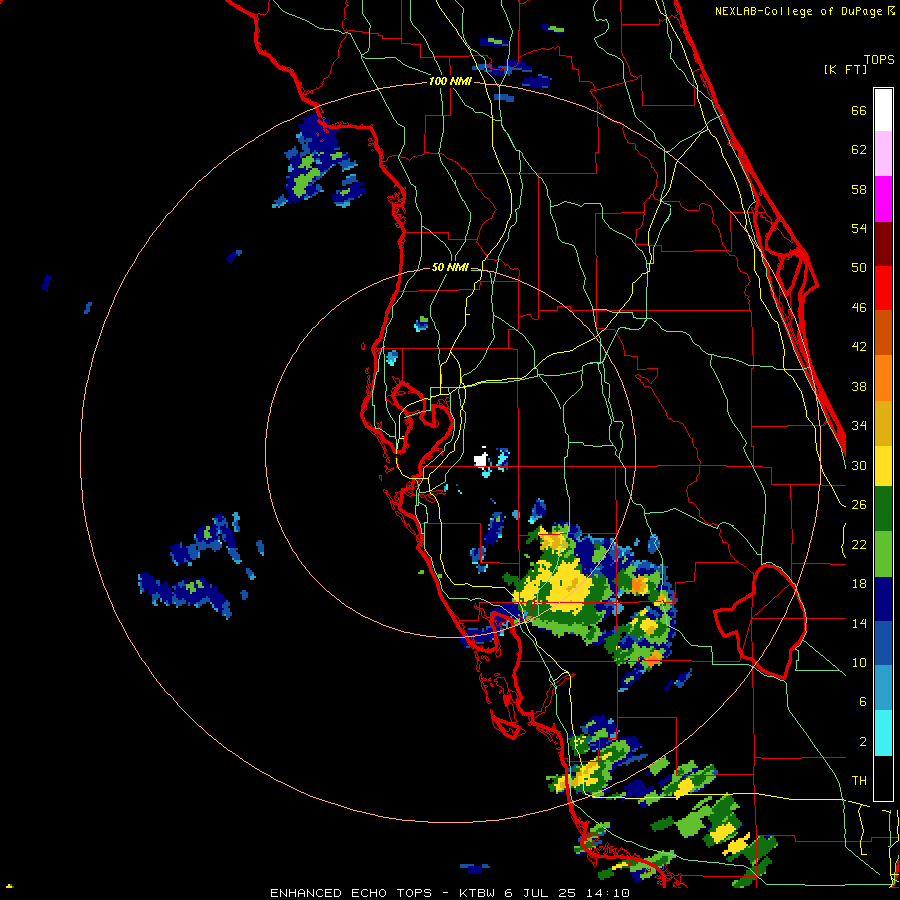
Task: Click the "14:10" timestamp
Action: pyautogui.click(x=607, y=893)
